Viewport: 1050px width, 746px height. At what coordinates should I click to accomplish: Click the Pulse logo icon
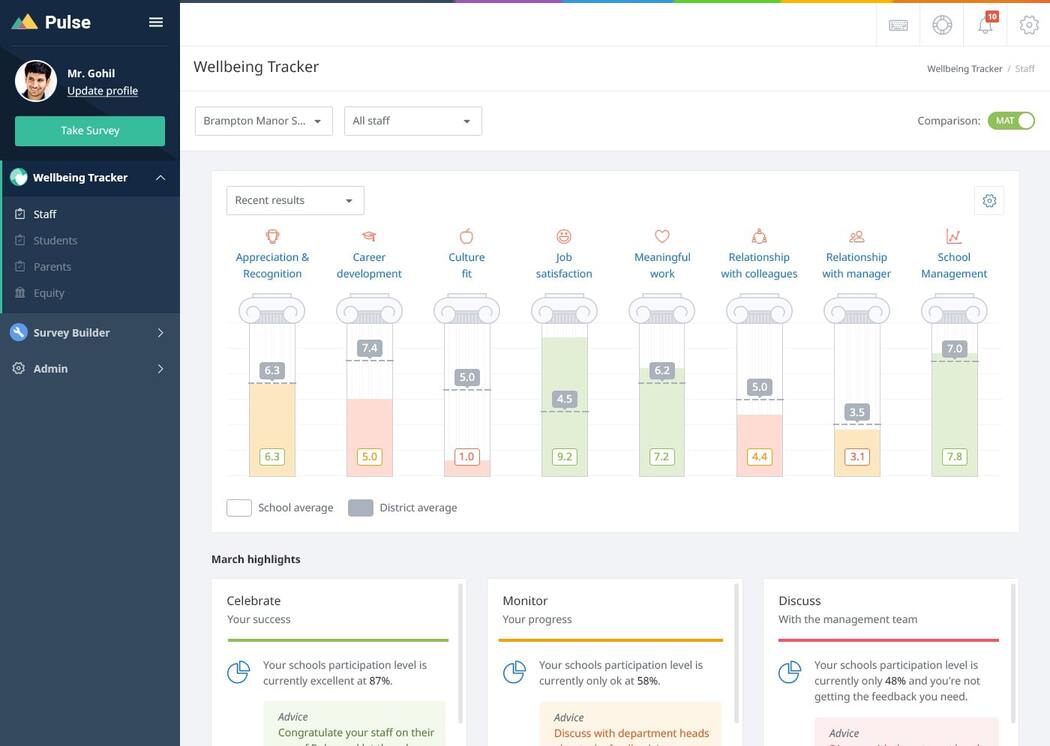[25, 22]
